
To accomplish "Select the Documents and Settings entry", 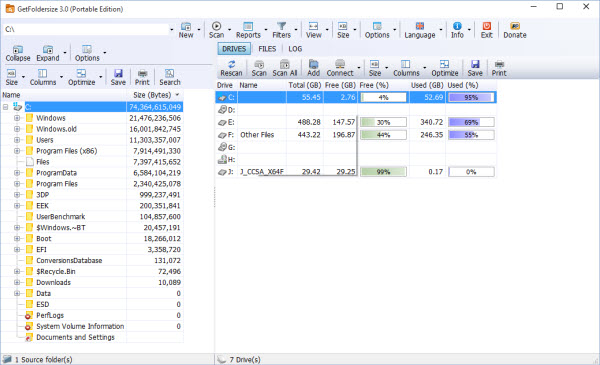I will tap(92, 337).
